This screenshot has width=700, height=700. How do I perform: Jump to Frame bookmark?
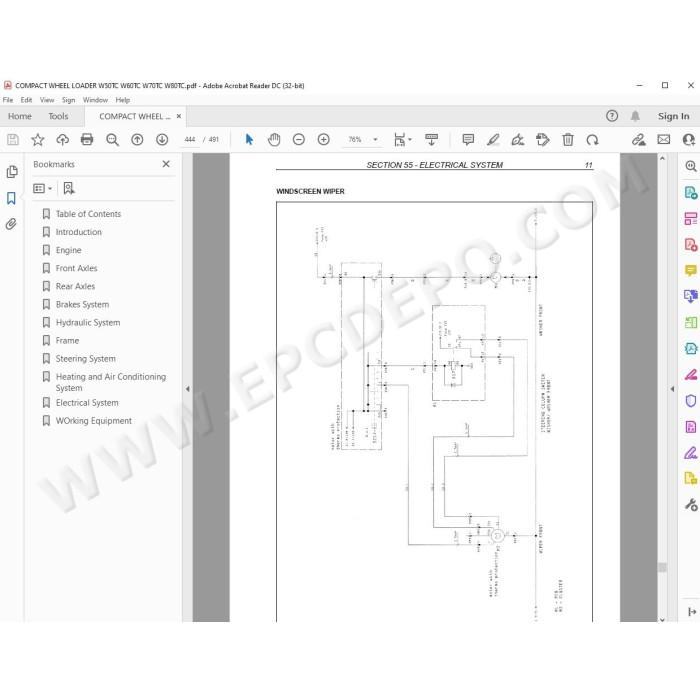tap(67, 341)
